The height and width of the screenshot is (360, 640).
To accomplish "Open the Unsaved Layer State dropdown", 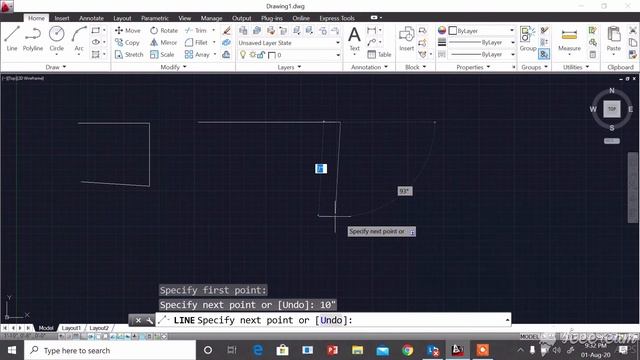I will [x=289, y=42].
